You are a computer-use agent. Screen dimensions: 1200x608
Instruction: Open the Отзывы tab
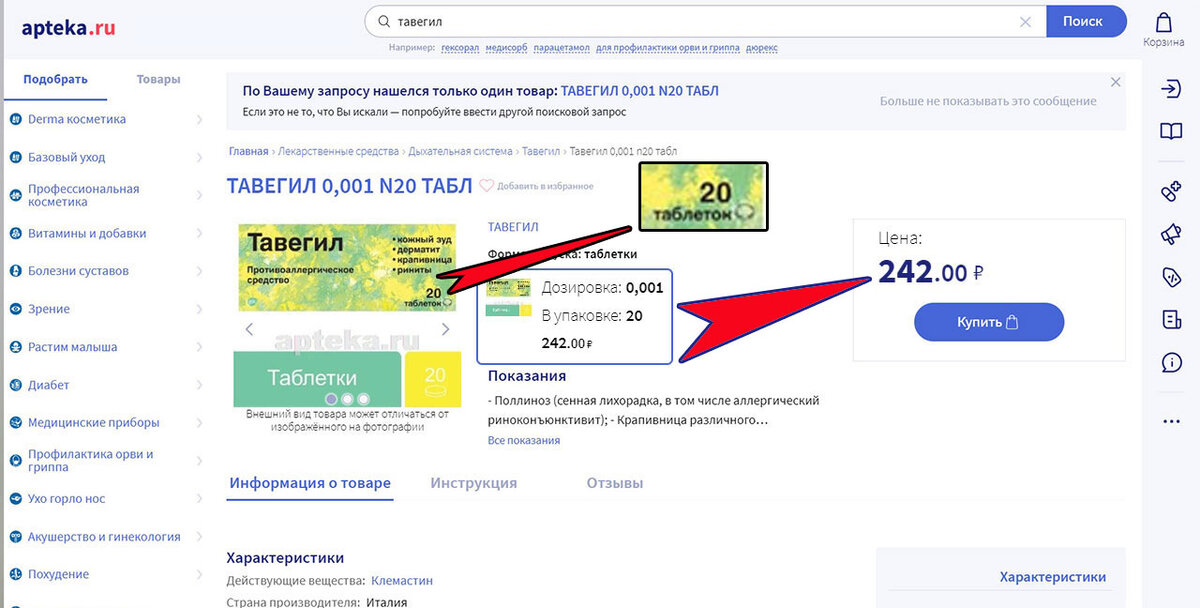tap(615, 482)
